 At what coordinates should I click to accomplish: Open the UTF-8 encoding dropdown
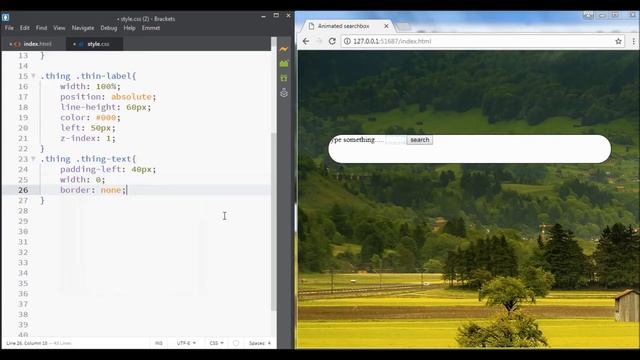pyautogui.click(x=186, y=343)
